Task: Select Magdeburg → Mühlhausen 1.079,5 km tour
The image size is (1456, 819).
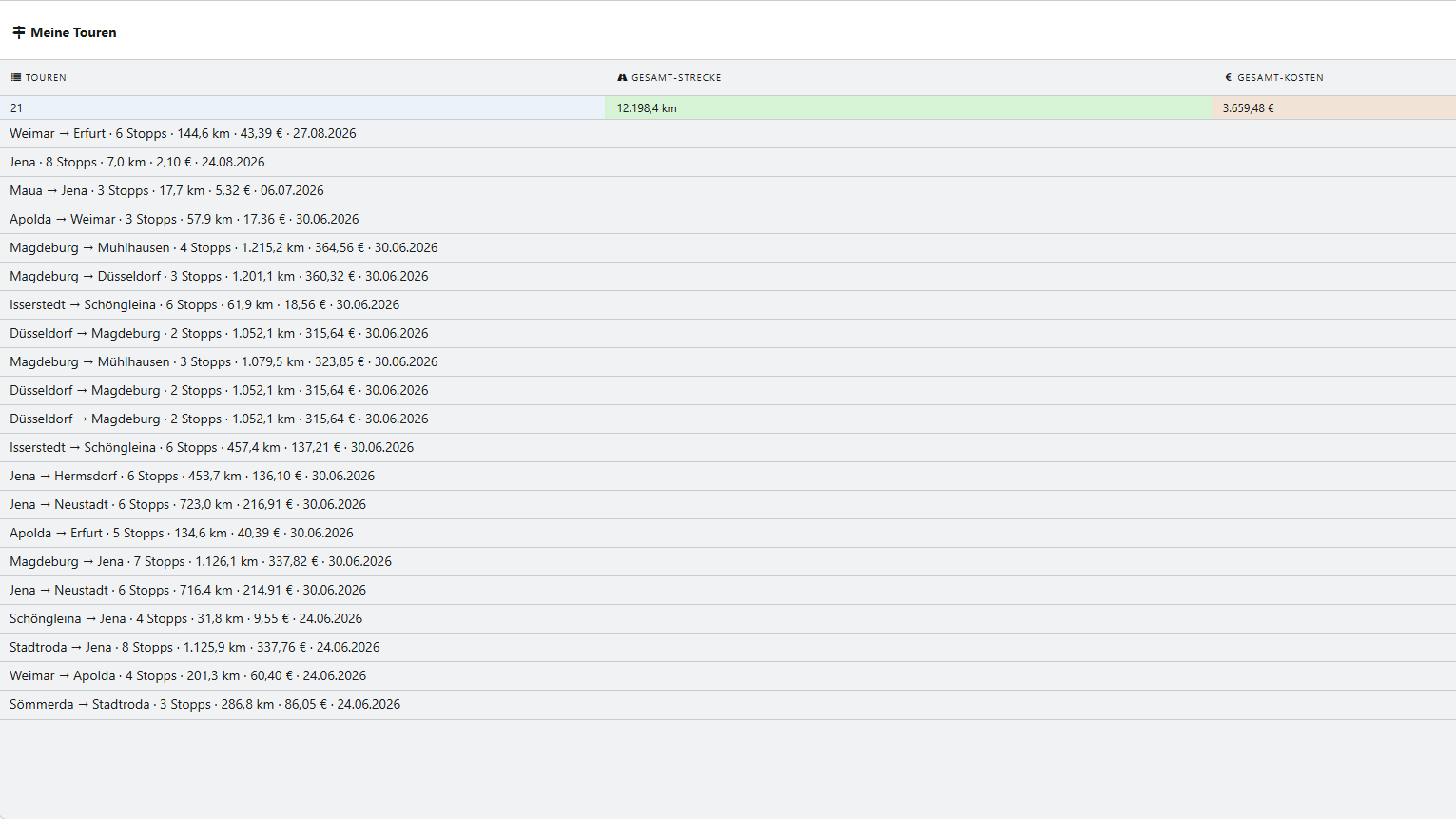Action: point(728,362)
